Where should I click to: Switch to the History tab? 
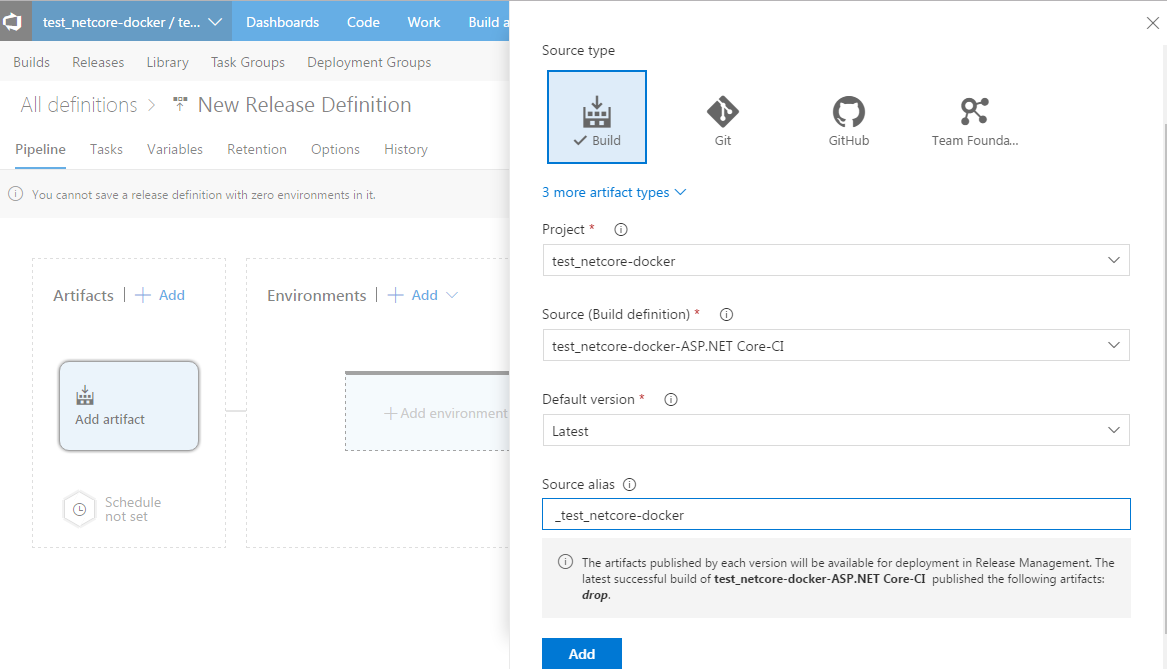point(406,150)
